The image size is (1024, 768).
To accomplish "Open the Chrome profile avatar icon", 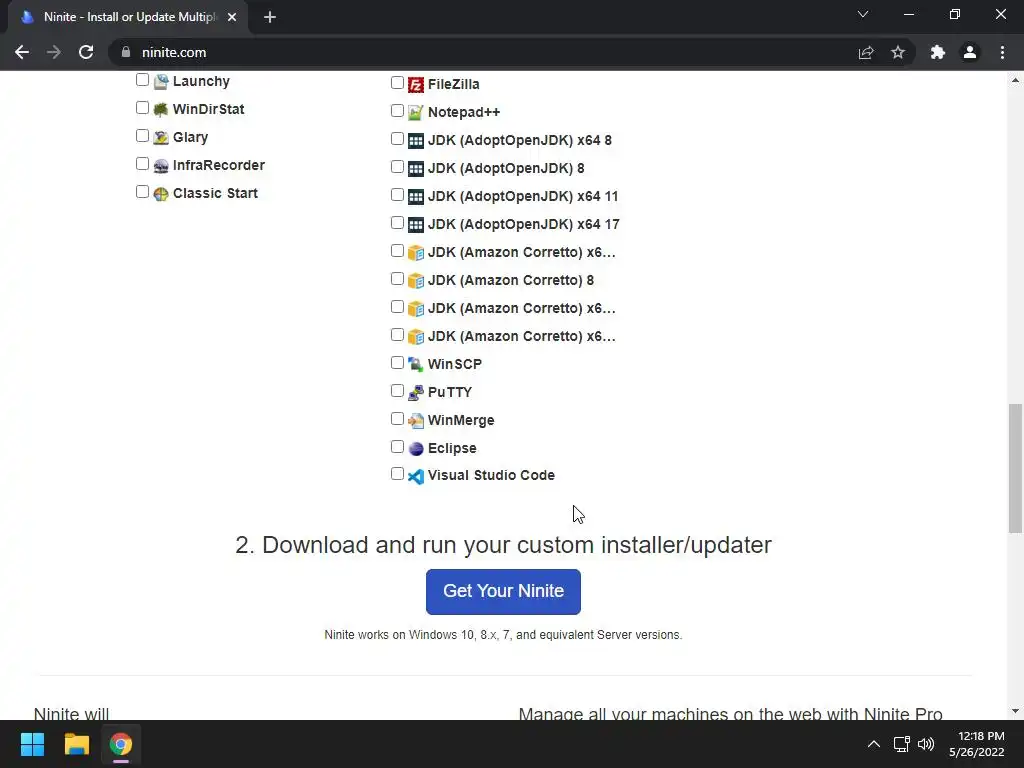I will 970,52.
